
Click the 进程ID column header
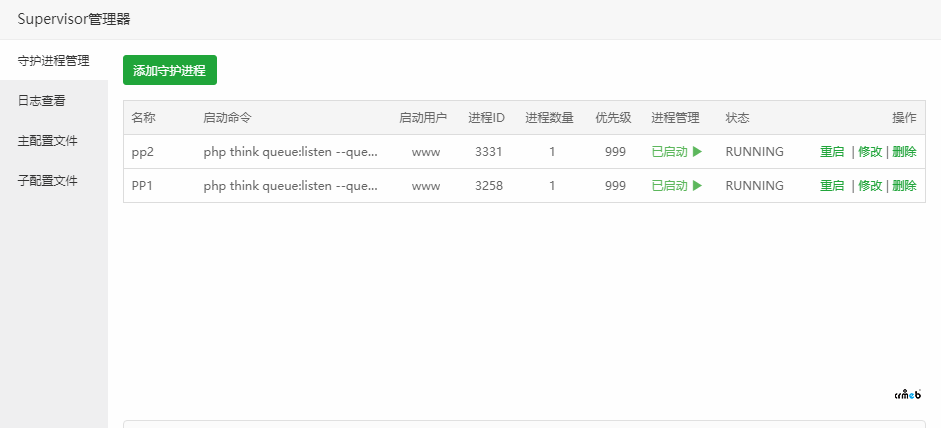tap(487, 118)
